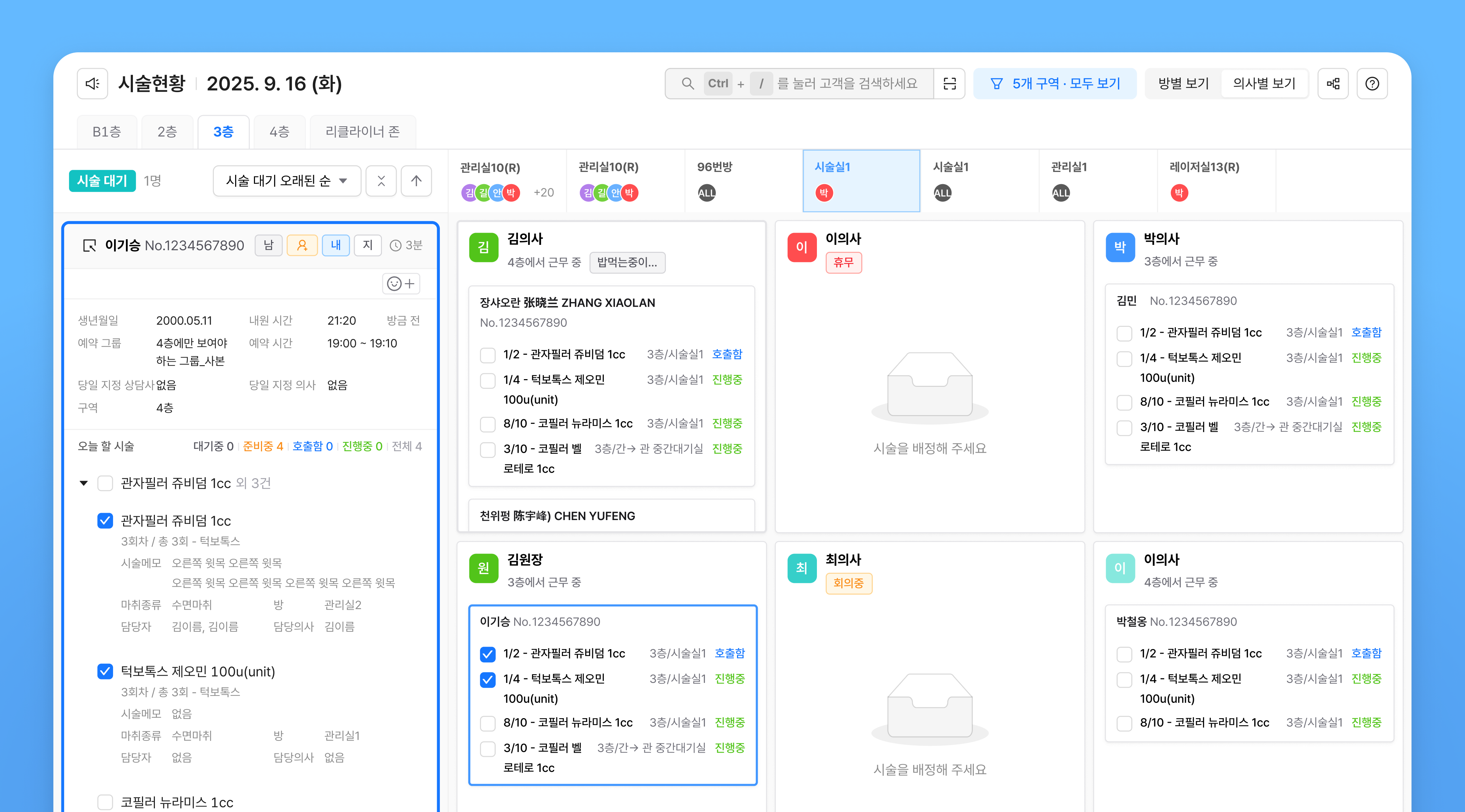Check the 코필러 뉴라미스 1cc item under 김원장
Viewport: 1465px width, 812px height.
point(487,723)
